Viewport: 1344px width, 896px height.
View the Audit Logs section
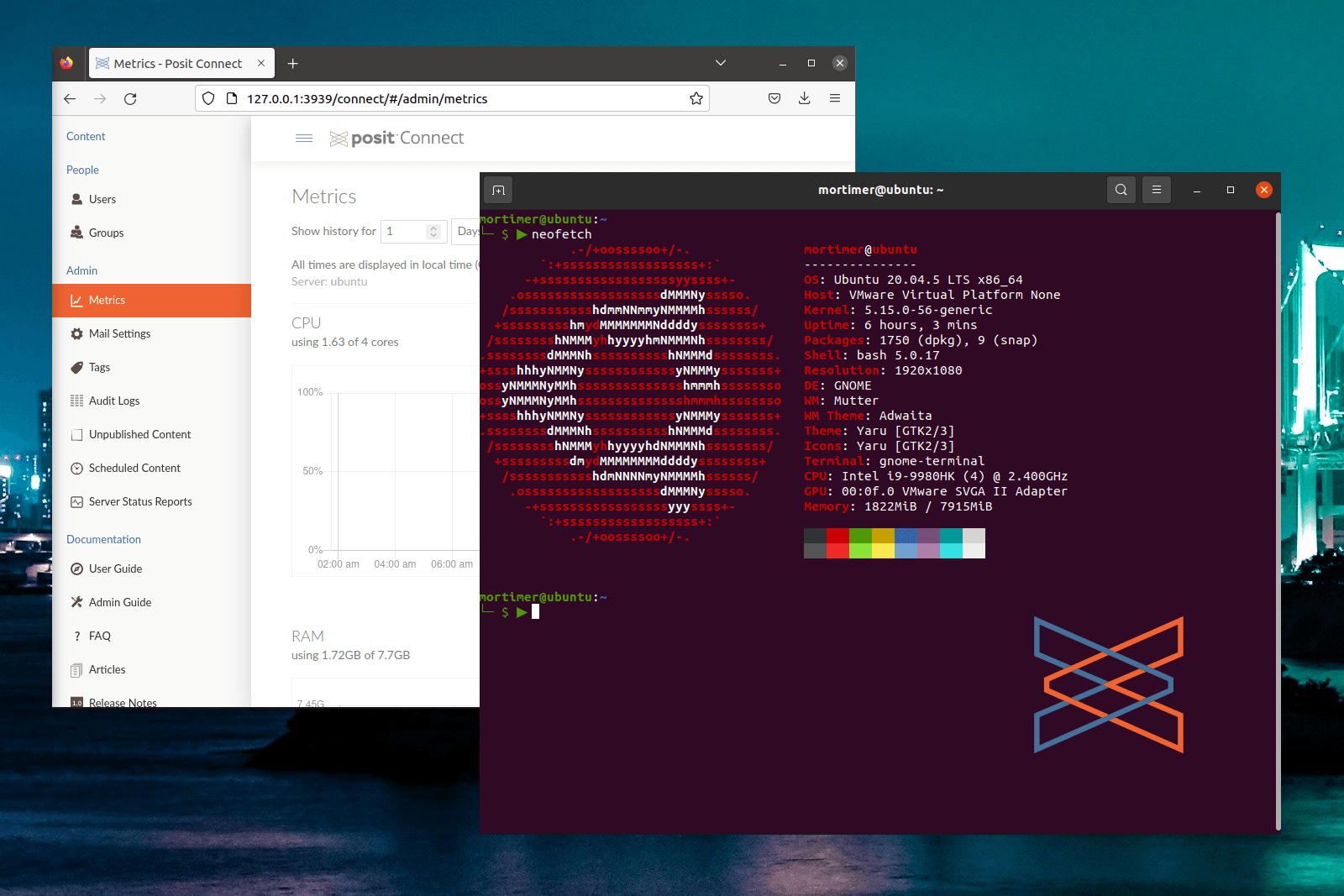pyautogui.click(x=114, y=401)
